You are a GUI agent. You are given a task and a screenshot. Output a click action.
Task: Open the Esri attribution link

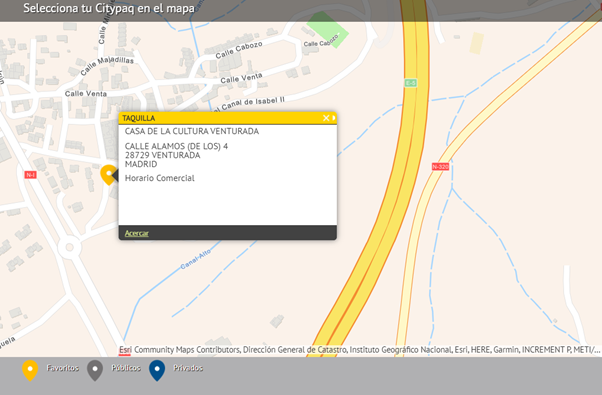click(x=125, y=350)
